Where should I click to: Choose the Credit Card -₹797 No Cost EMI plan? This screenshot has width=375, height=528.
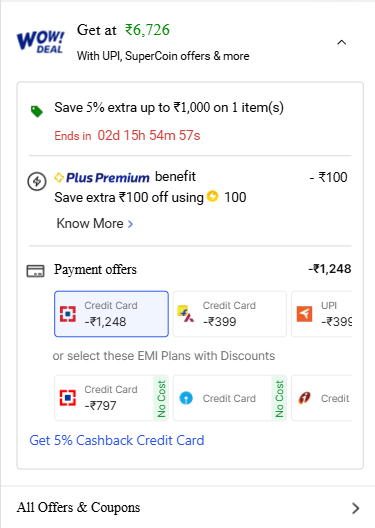pyautogui.click(x=111, y=398)
